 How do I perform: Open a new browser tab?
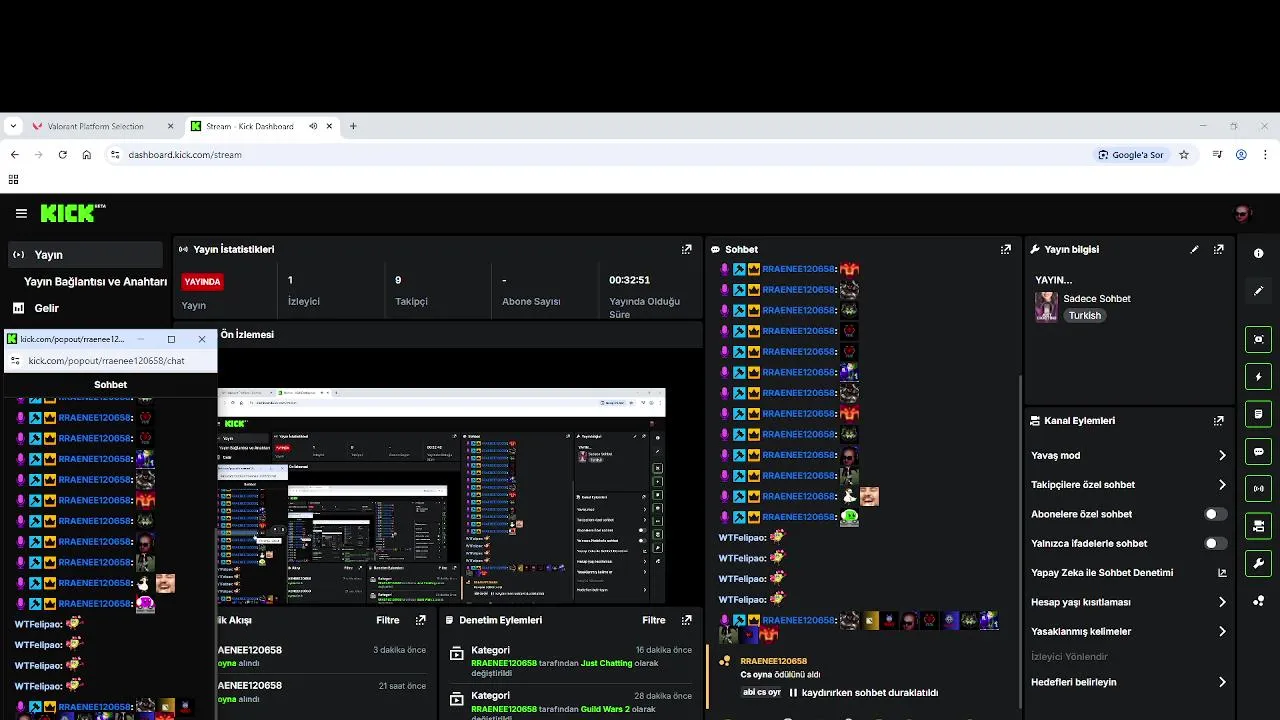[x=353, y=126]
